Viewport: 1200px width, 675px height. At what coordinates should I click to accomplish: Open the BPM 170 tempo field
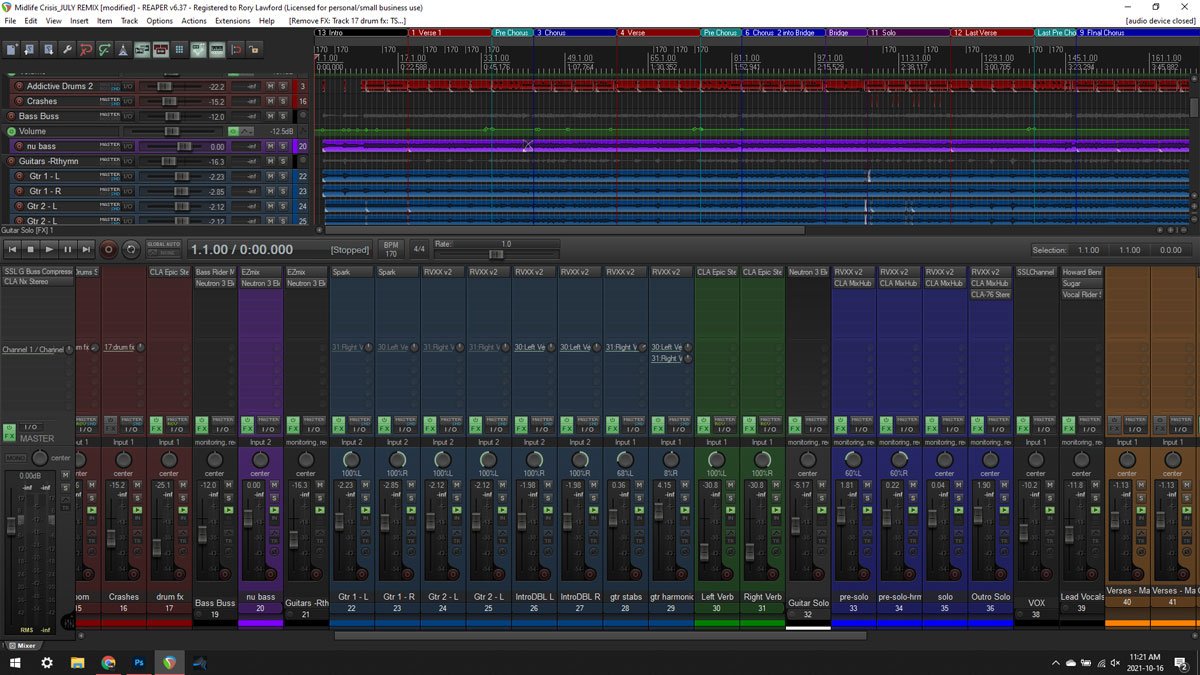coord(391,249)
